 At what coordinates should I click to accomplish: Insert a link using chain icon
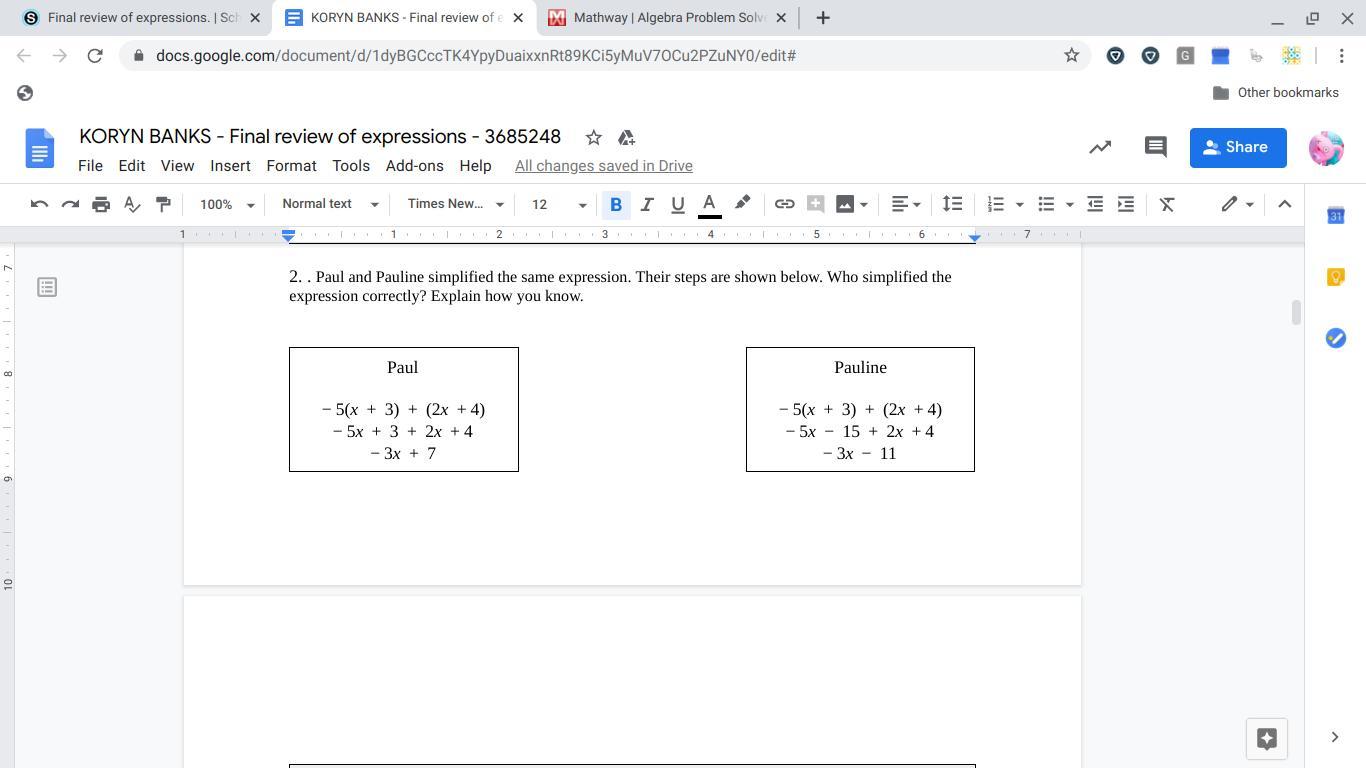coord(784,204)
